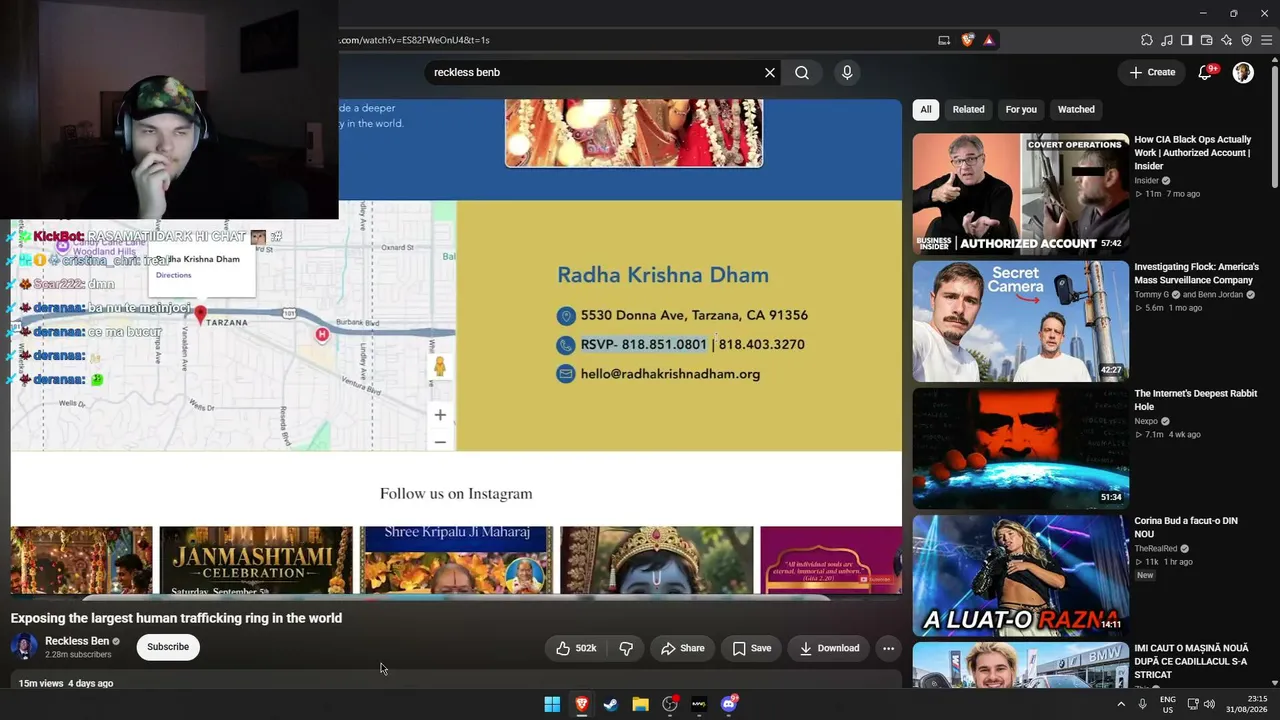Screen dimensions: 1280x720
Task: Click the video title 'Exposing the largest human trafficking ring'
Action: [x=176, y=618]
